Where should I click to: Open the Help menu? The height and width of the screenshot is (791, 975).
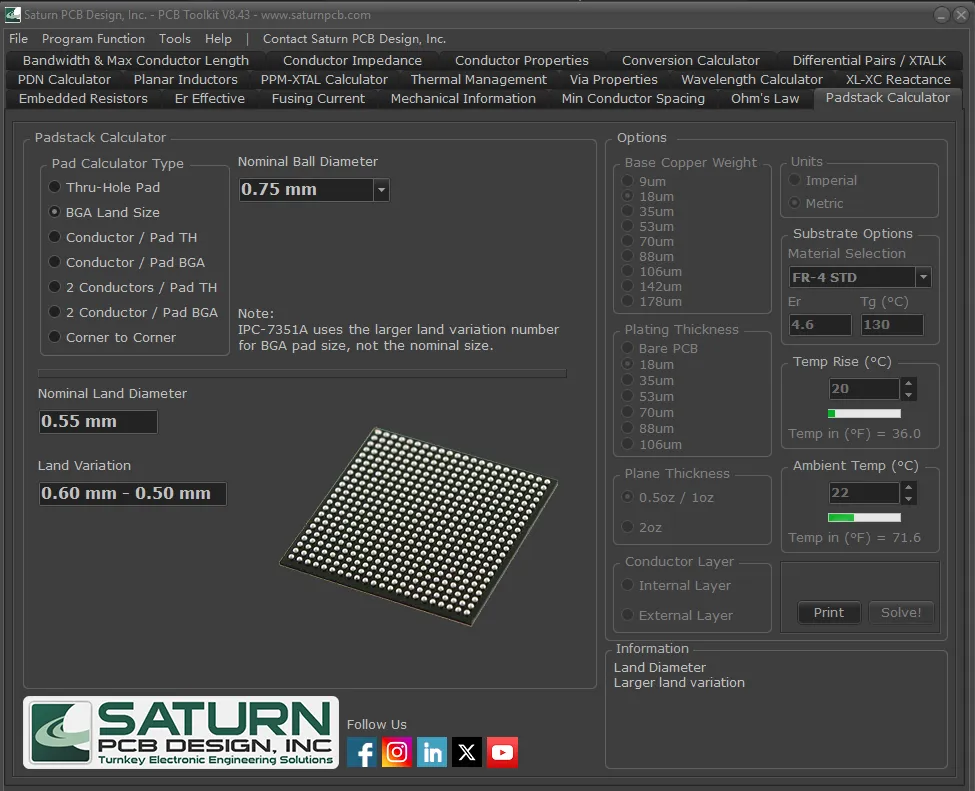tap(218, 39)
